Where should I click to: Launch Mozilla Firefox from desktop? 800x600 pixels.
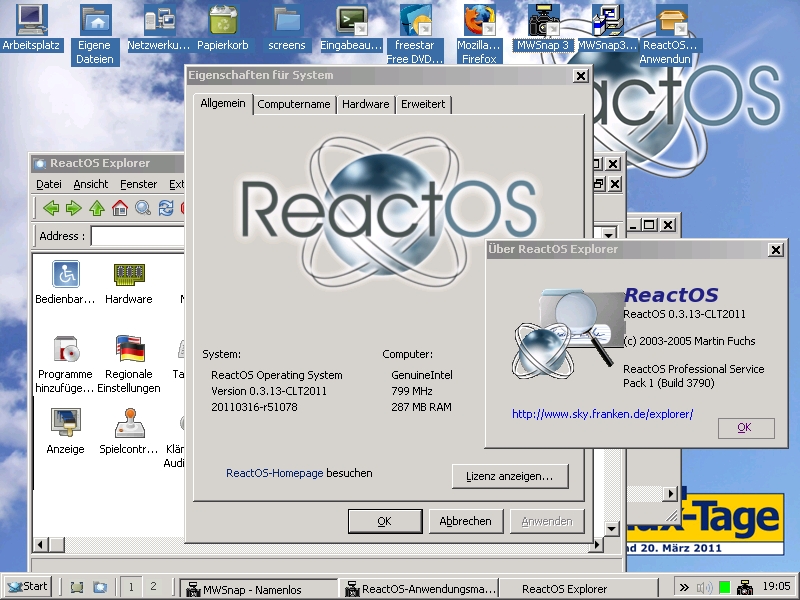pyautogui.click(x=479, y=27)
